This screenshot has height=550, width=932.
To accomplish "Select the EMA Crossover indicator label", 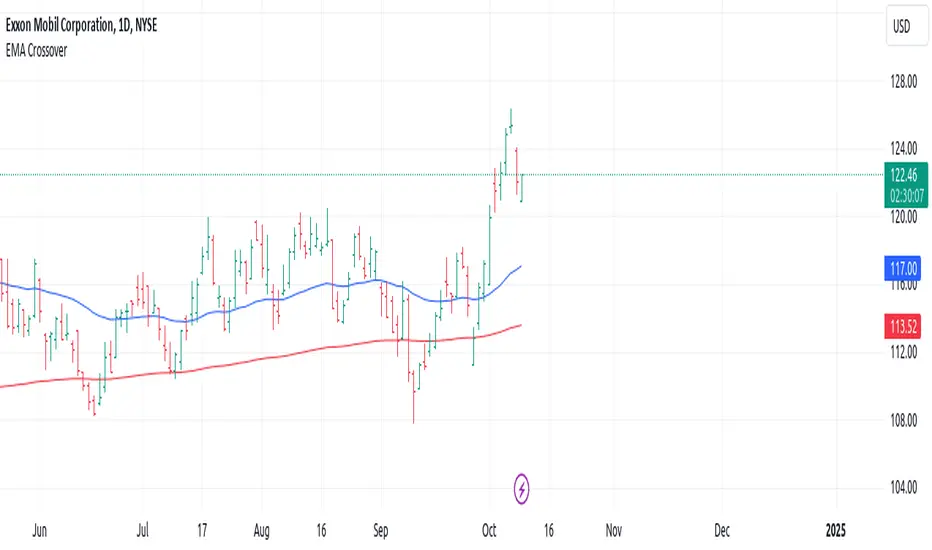I will point(36,51).
